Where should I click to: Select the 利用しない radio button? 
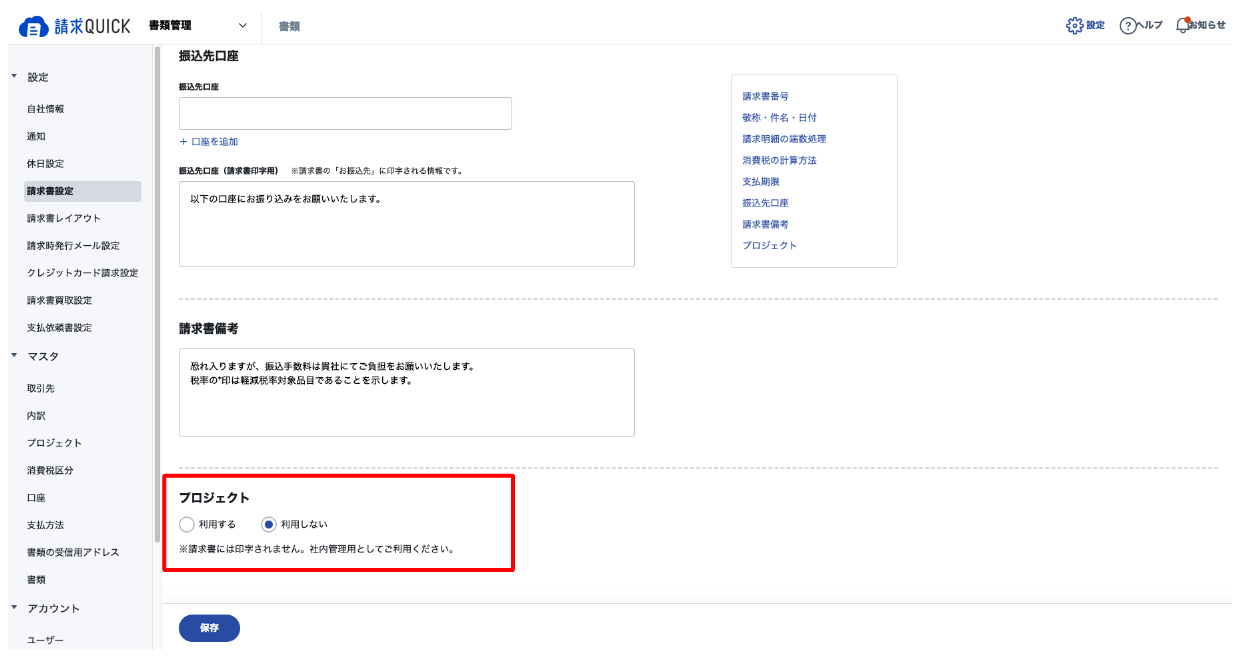click(268, 524)
